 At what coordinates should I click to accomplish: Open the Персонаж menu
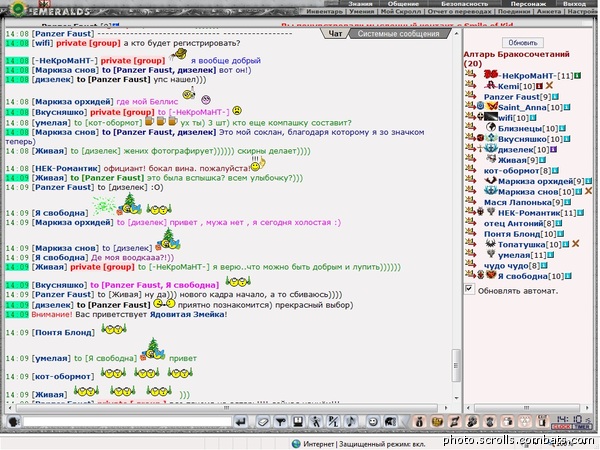[x=528, y=4]
